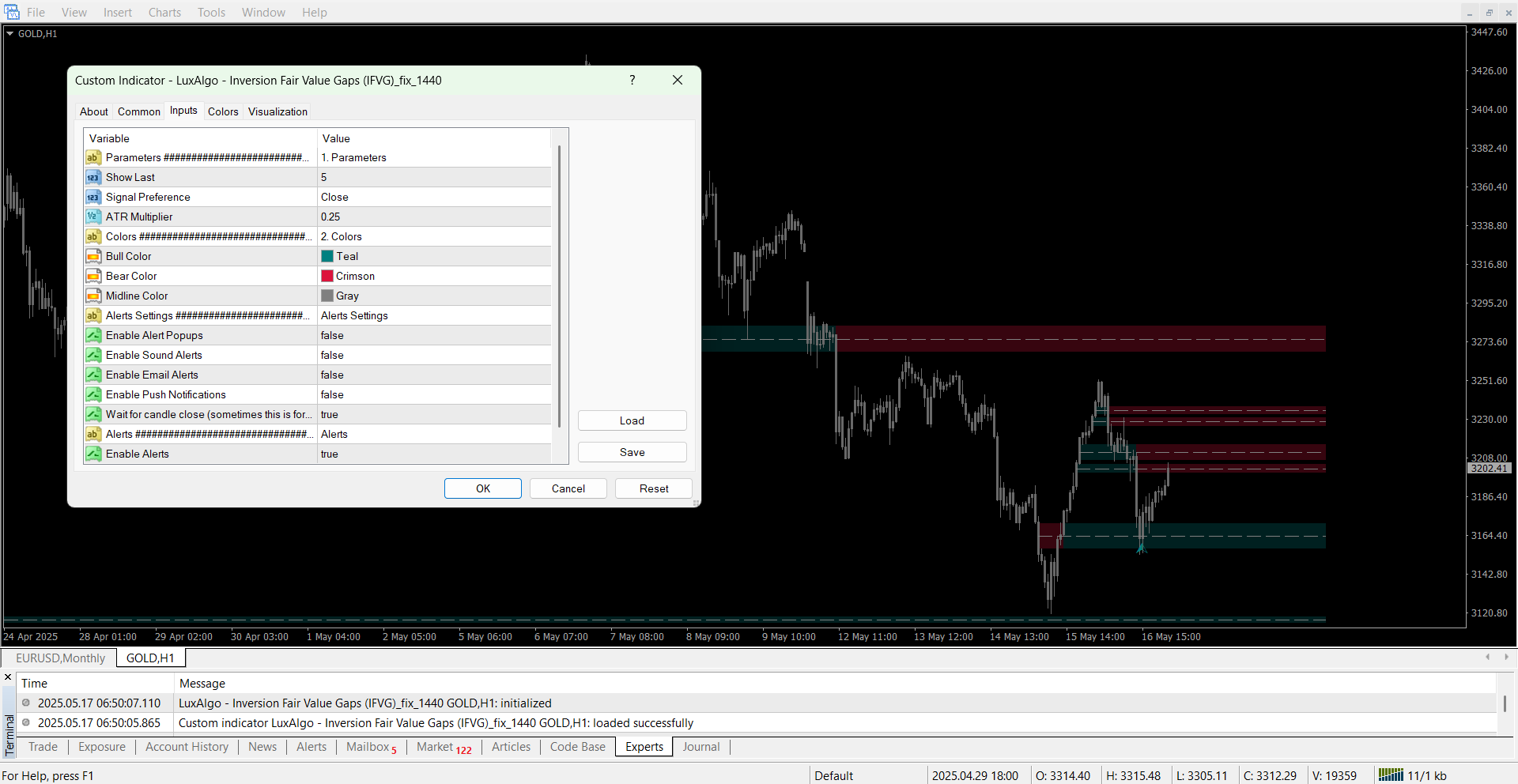The image size is (1518, 784).
Task: Click the icon beside Alerts Settings row
Action: 93,315
